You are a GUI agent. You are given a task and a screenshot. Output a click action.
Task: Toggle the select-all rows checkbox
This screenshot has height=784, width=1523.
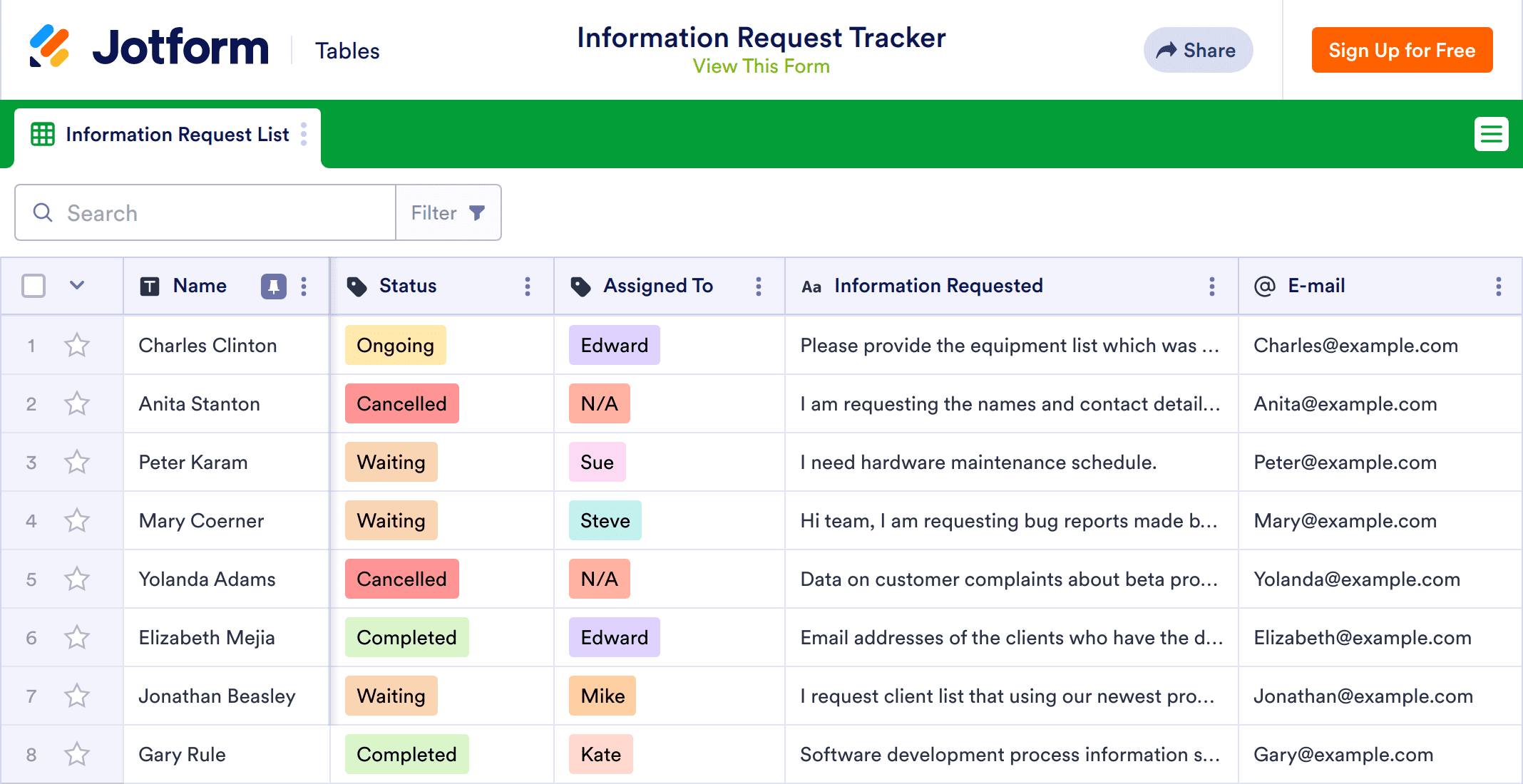[x=34, y=287]
